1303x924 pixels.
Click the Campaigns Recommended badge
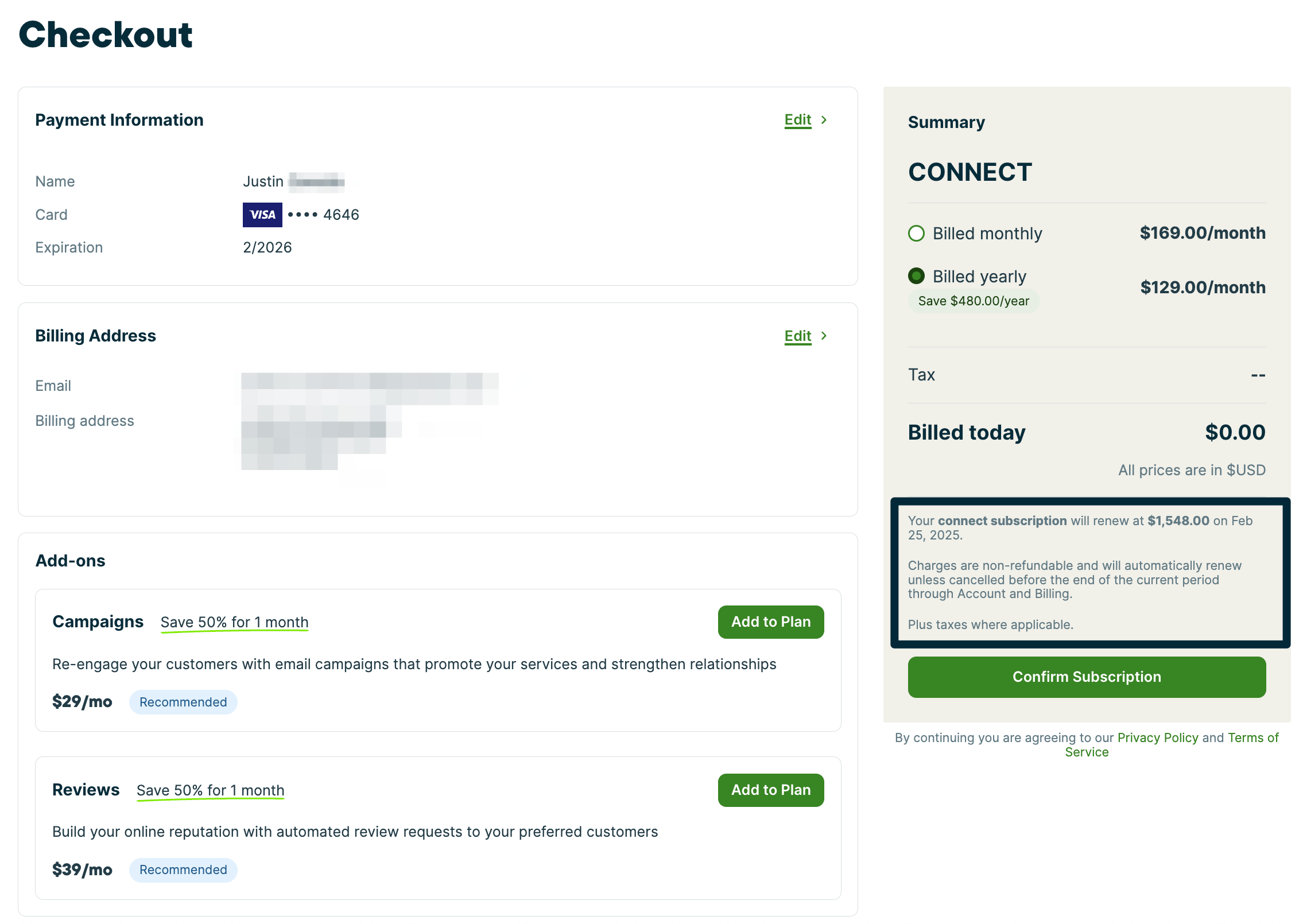tap(183, 702)
